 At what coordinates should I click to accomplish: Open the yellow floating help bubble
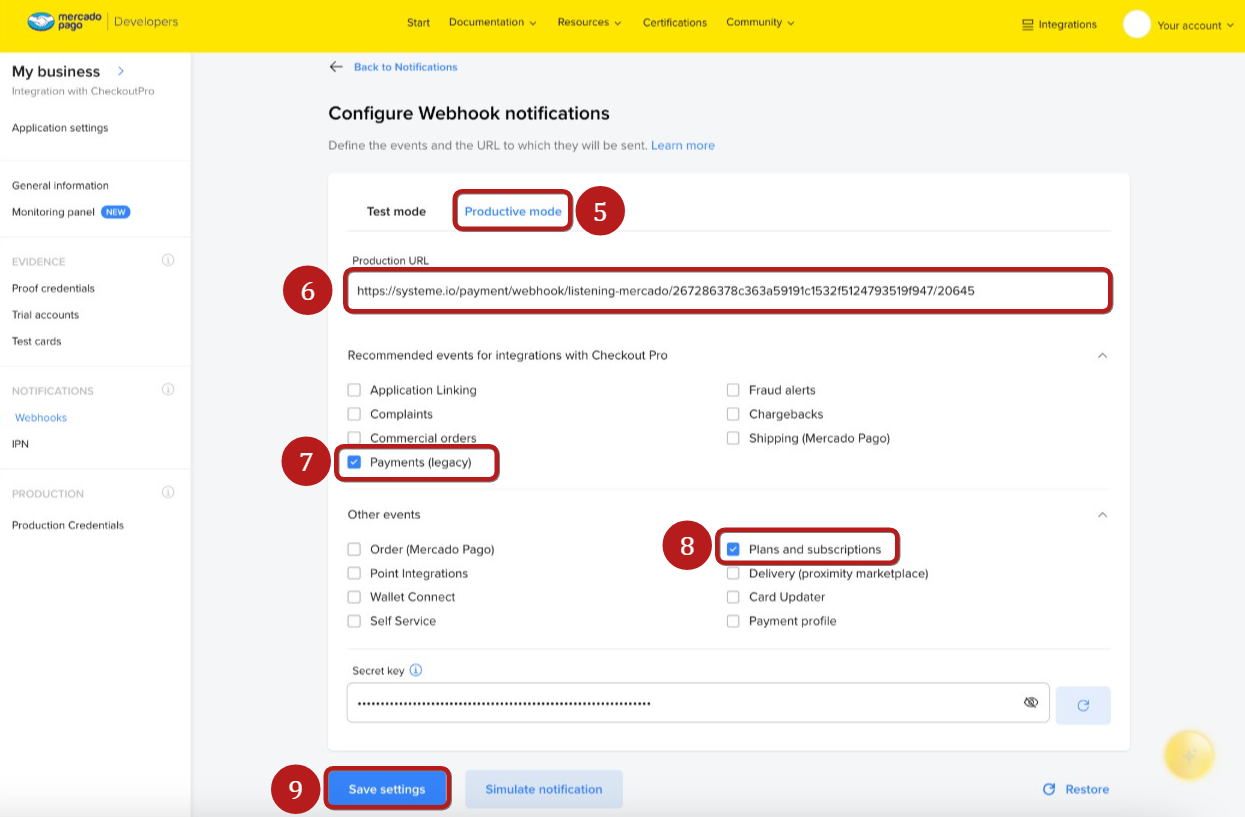(x=1189, y=755)
